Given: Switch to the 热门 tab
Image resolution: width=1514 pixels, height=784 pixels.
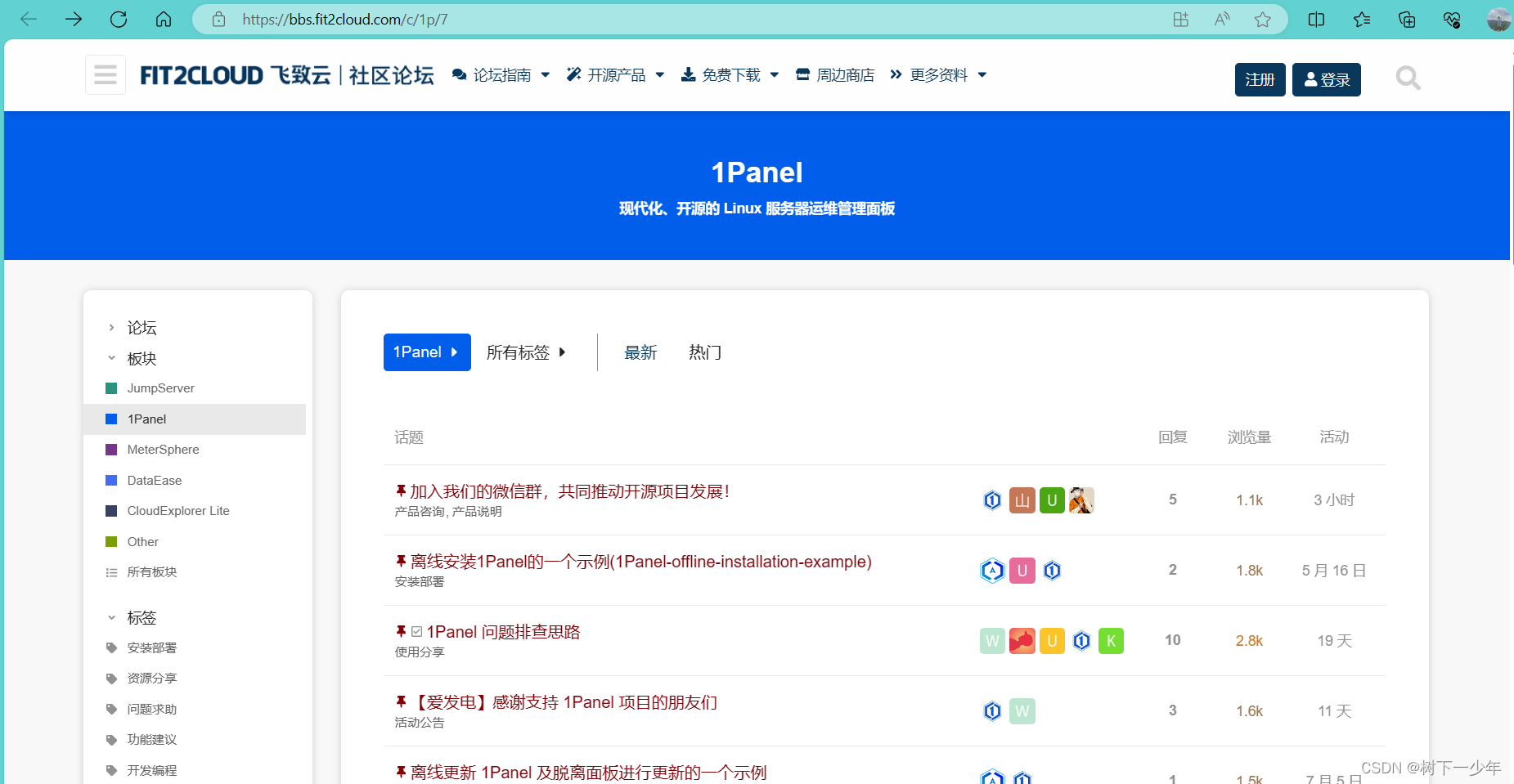Looking at the screenshot, I should pos(705,352).
